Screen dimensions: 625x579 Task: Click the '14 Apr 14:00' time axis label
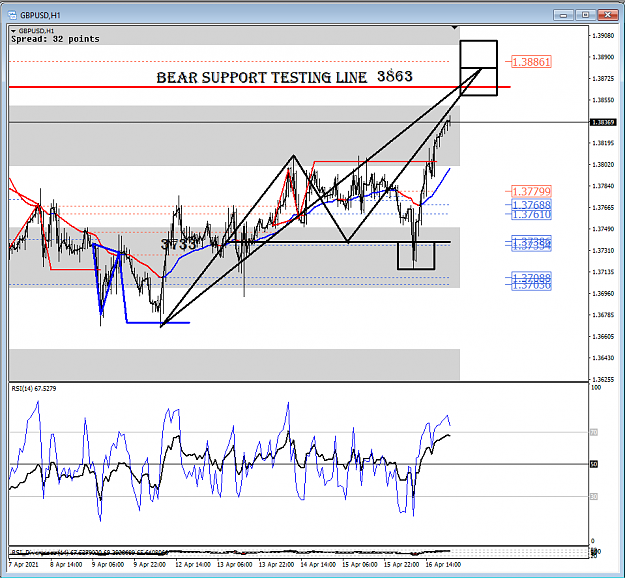click(318, 565)
